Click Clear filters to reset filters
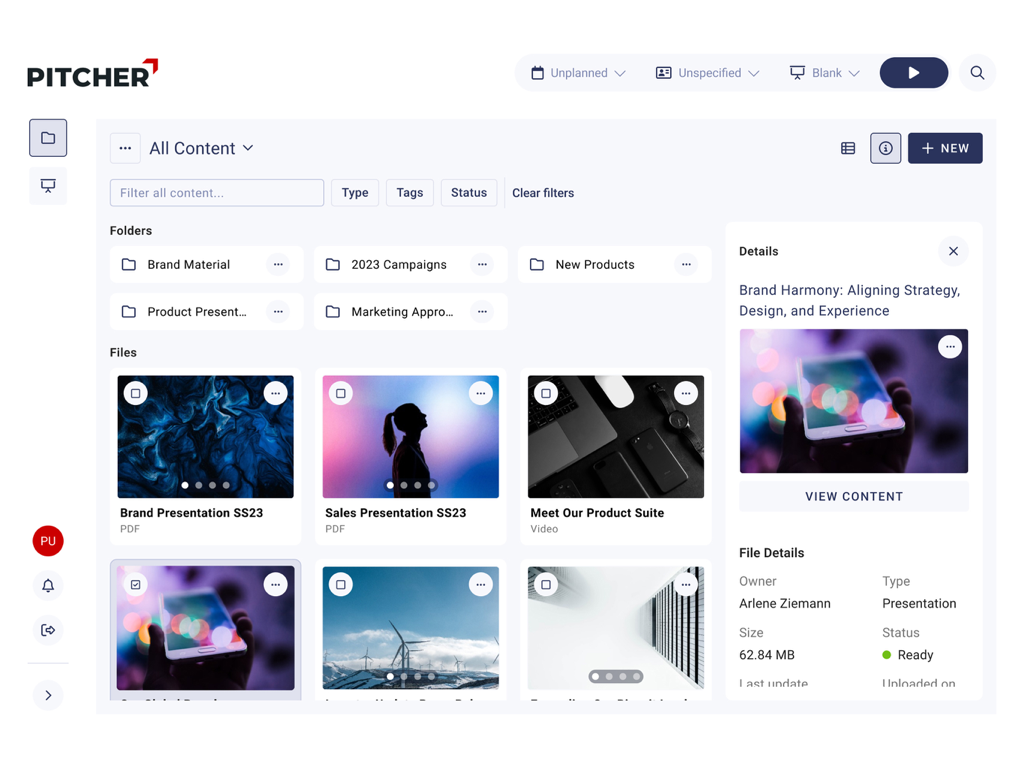1024x768 pixels. click(x=543, y=193)
